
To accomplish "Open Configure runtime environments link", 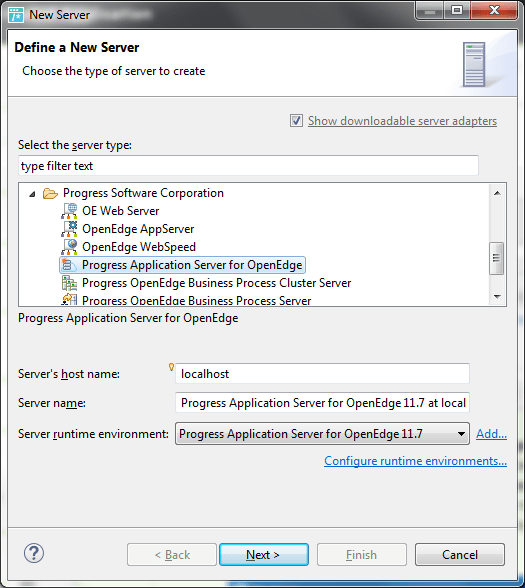I will click(416, 461).
